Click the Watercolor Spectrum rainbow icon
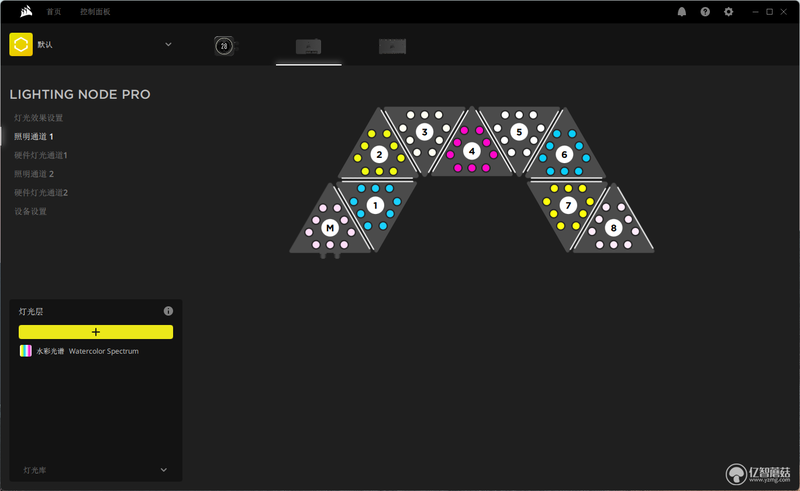Screen dimensions: 800x491 click(x=26, y=351)
